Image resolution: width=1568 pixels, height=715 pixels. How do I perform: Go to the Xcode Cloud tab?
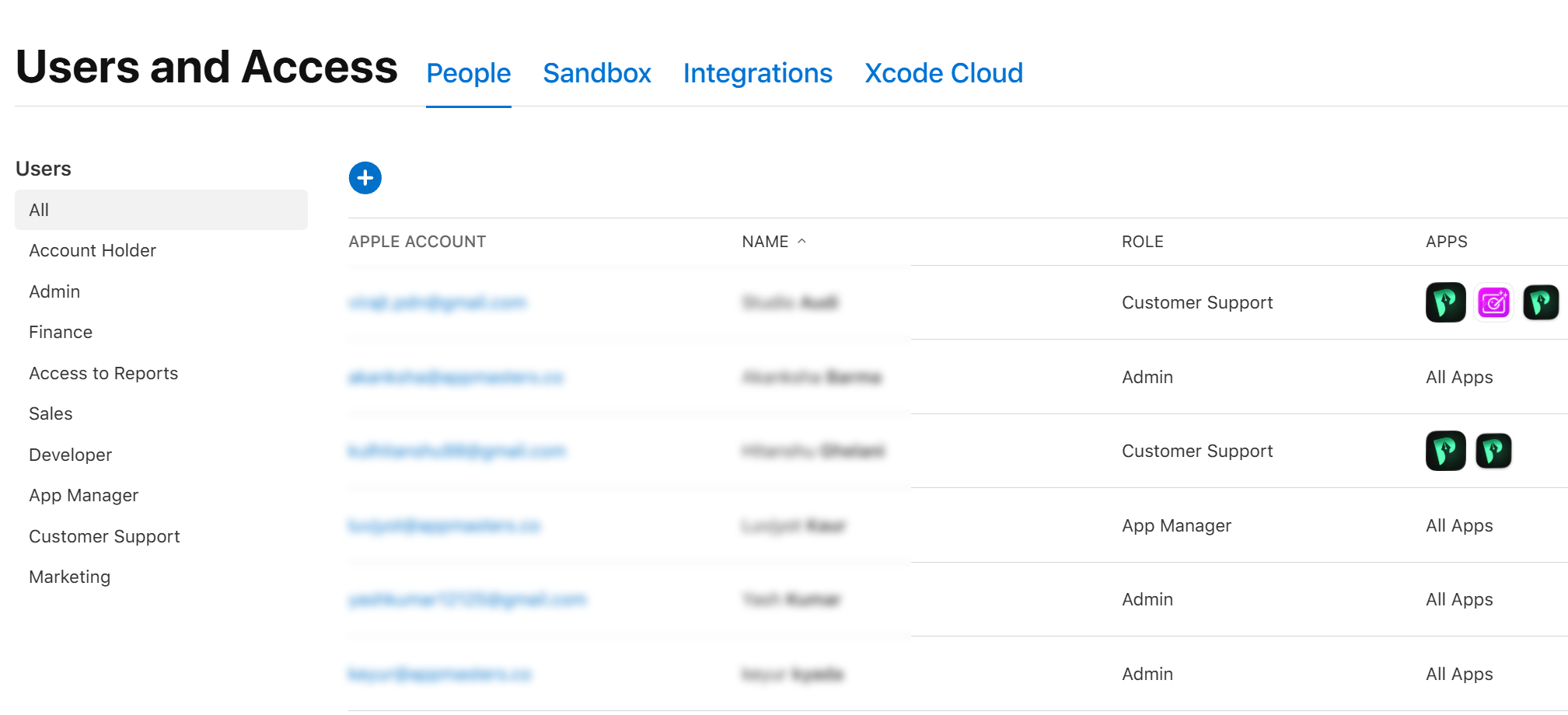coord(943,73)
